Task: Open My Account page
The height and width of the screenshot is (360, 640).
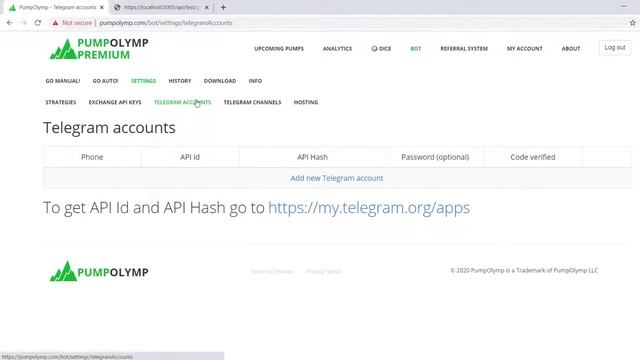Action: point(524,49)
